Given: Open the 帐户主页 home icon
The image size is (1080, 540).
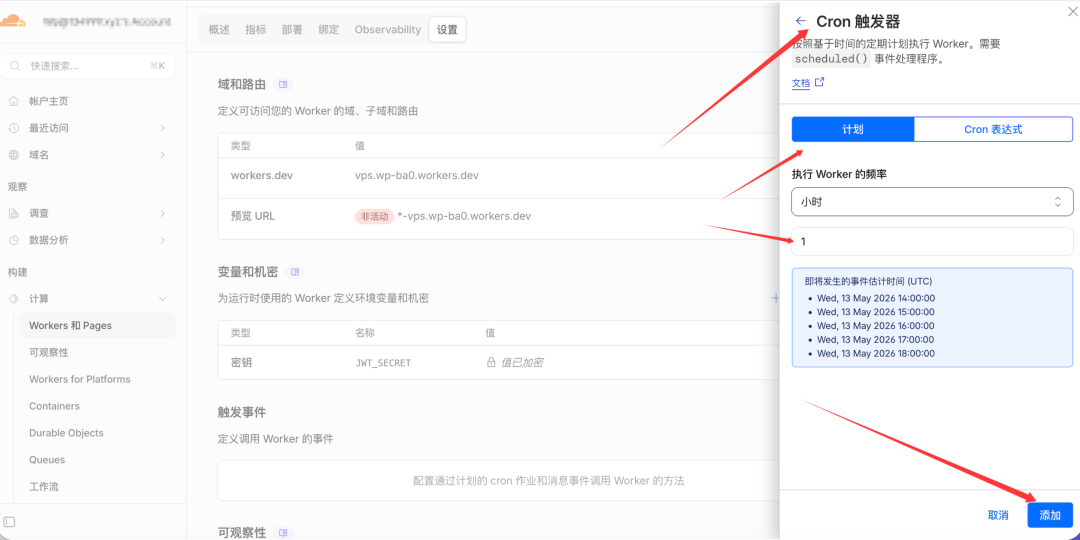Looking at the screenshot, I should click(14, 101).
